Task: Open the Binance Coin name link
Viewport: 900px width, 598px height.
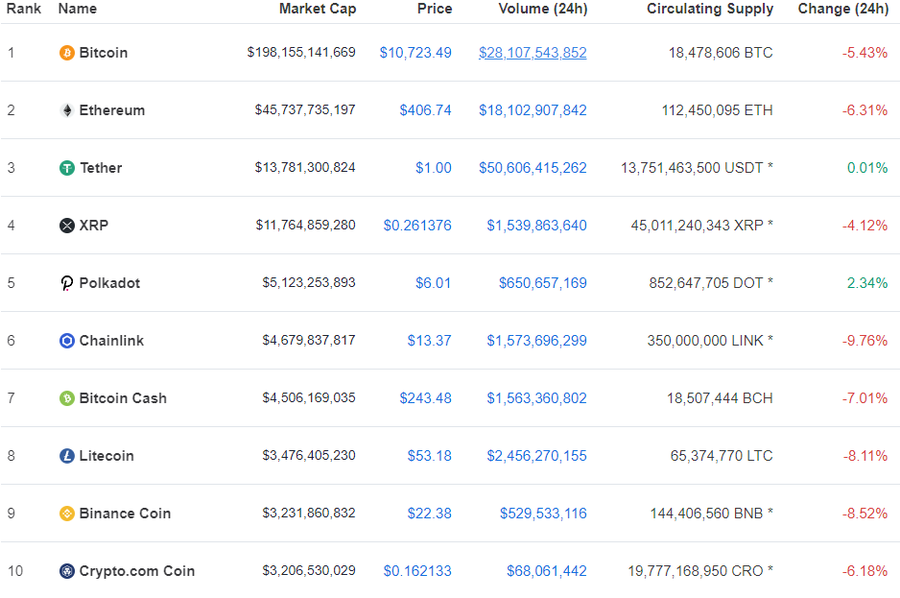Action: [125, 514]
